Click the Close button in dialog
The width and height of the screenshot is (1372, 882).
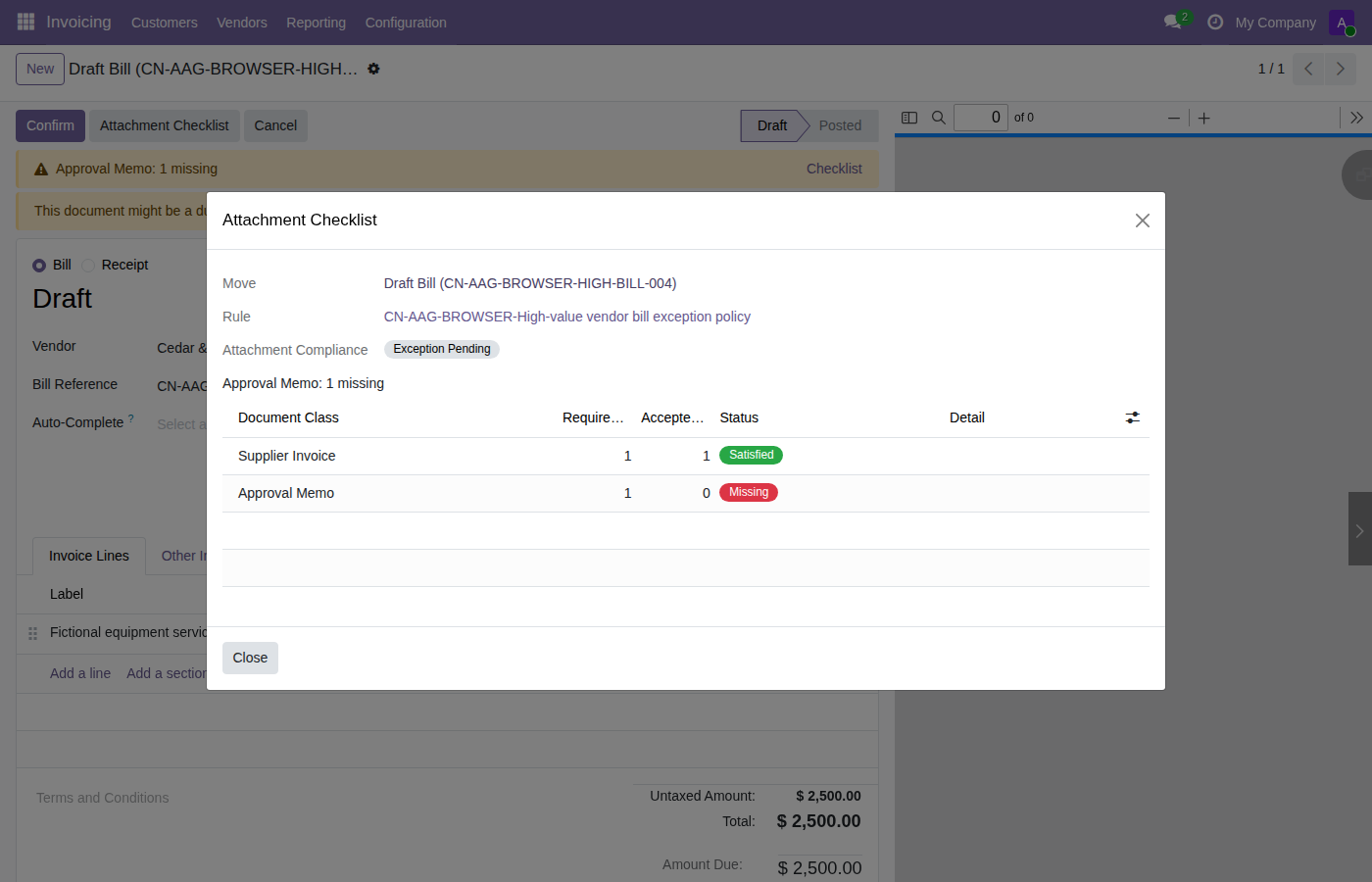(x=250, y=658)
